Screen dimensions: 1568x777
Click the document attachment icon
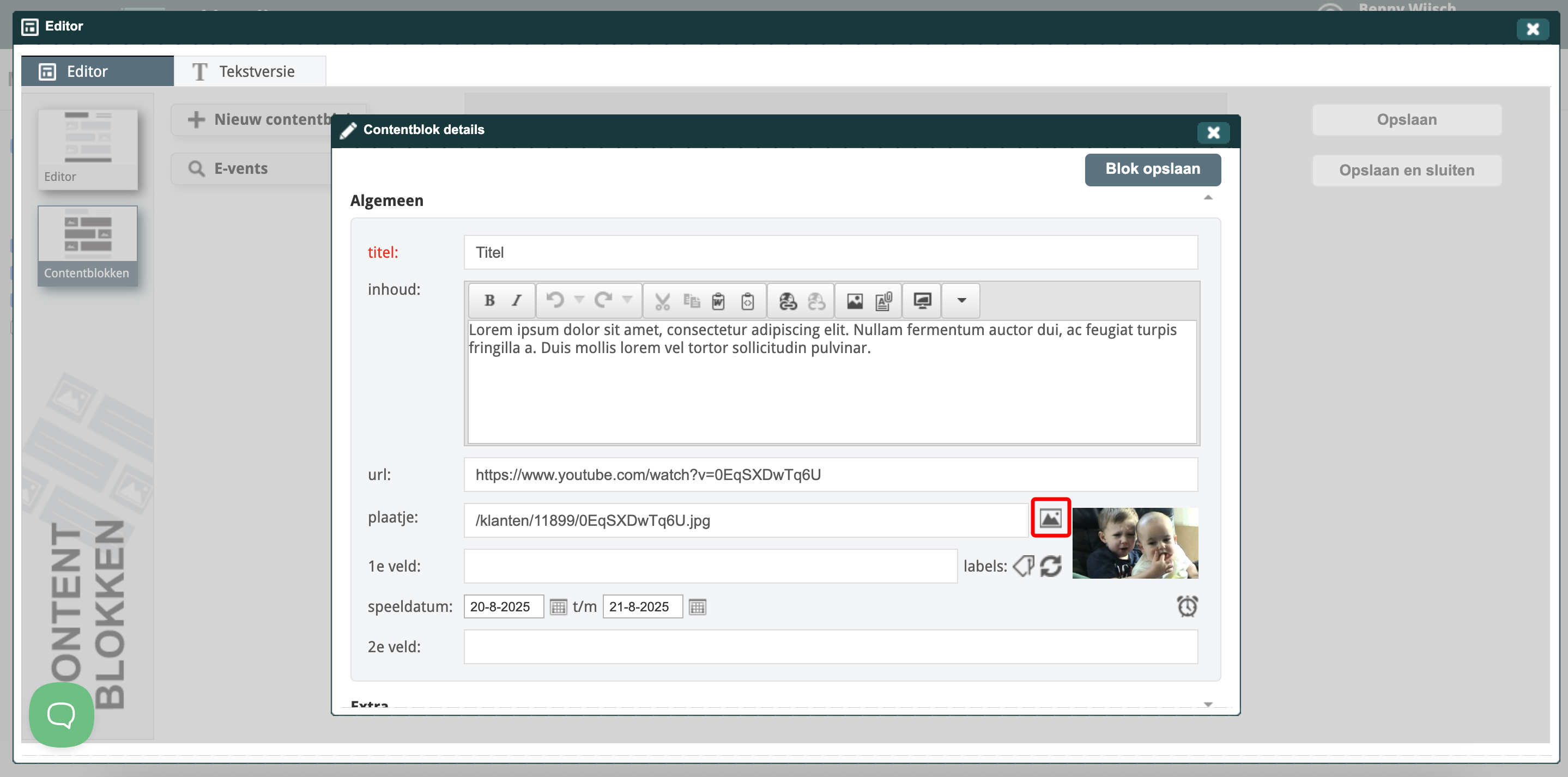point(884,301)
